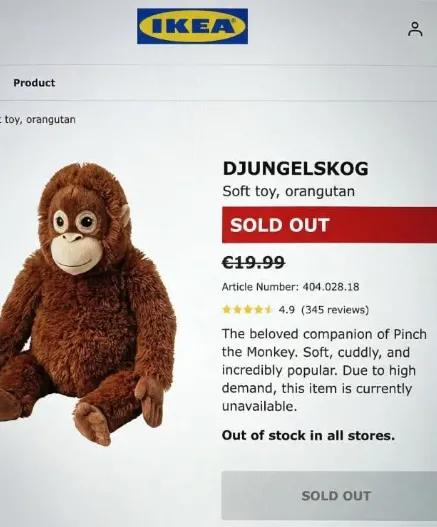Click the red SOLD OUT banner

[x=329, y=225]
